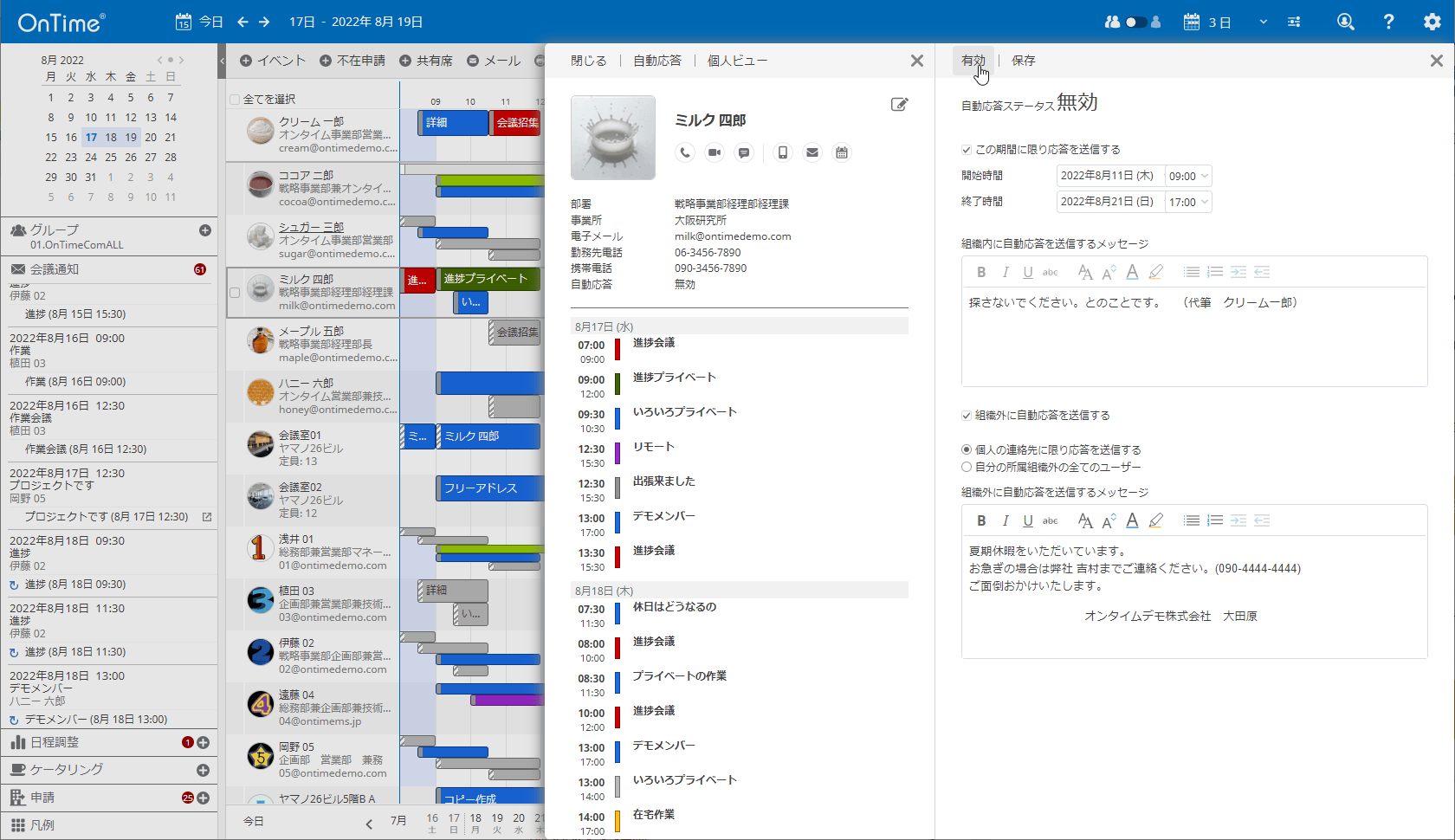This screenshot has height=840, width=1455.
Task: Open chat with ミルク 四郎
Action: pos(744,152)
